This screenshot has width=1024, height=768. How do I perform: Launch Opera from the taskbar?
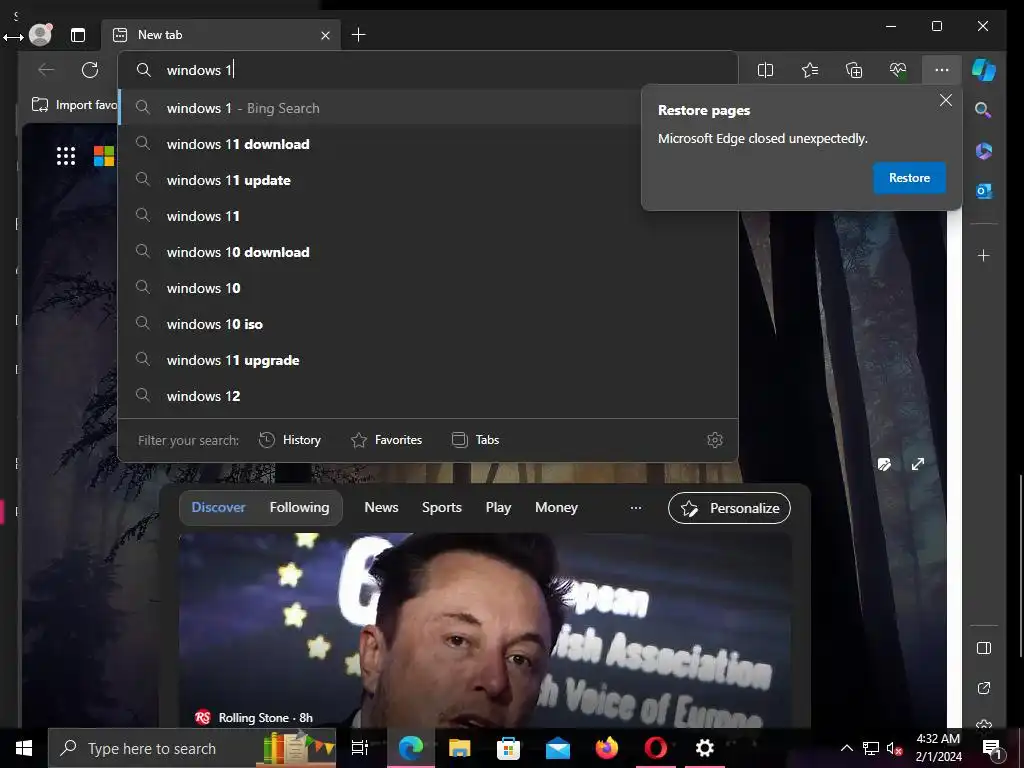[x=656, y=748]
